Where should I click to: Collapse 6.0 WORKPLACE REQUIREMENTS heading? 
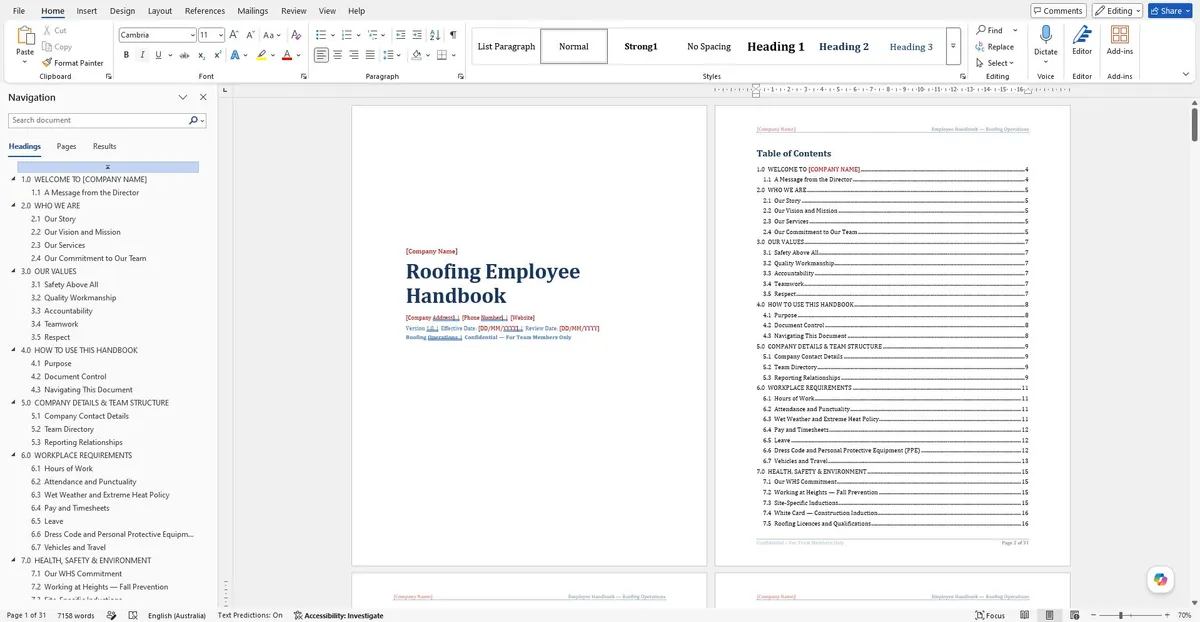[x=14, y=455]
